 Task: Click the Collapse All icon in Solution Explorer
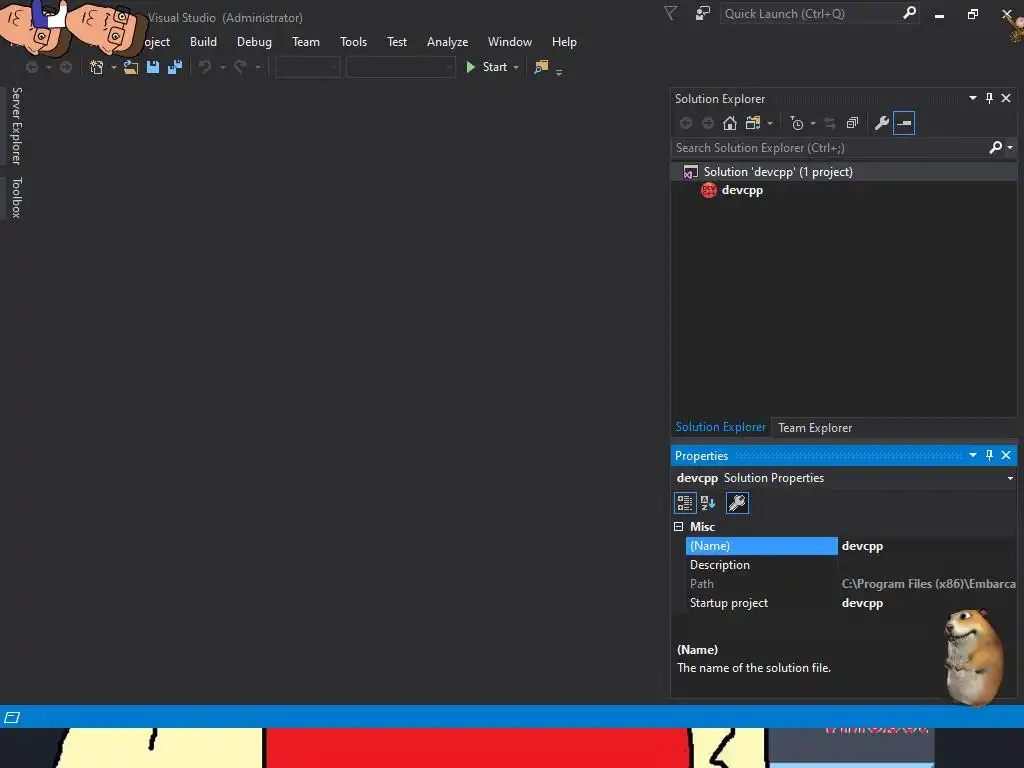tap(852, 123)
